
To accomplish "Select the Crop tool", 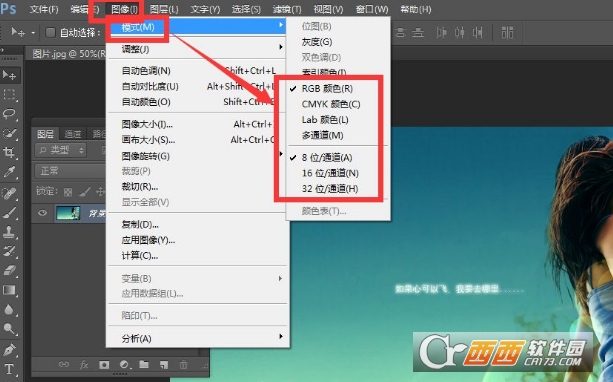I will [x=9, y=152].
